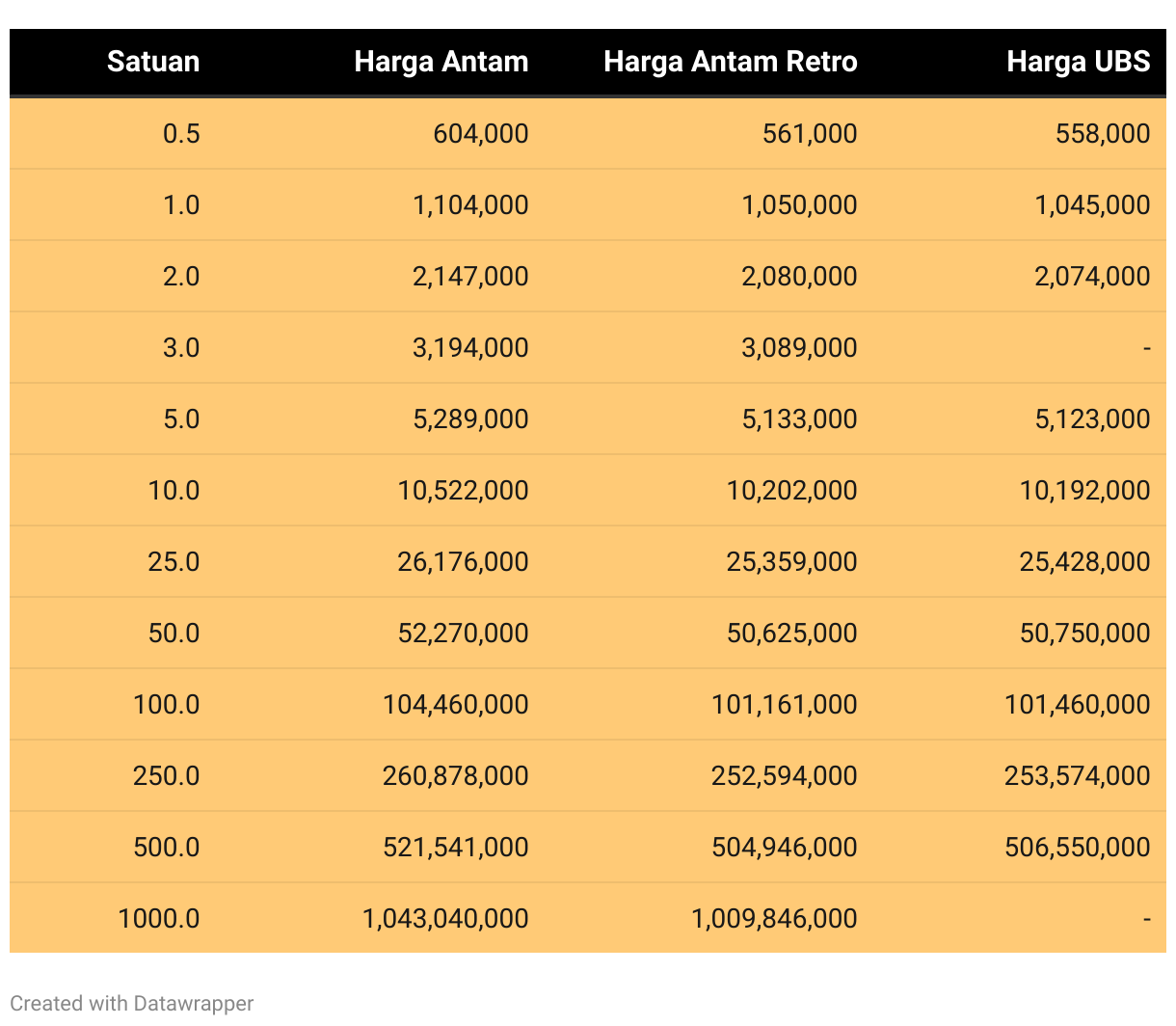Screen dimensions: 1176x1026
Task: Click the Harga Antam Retro column header
Action: (x=731, y=62)
